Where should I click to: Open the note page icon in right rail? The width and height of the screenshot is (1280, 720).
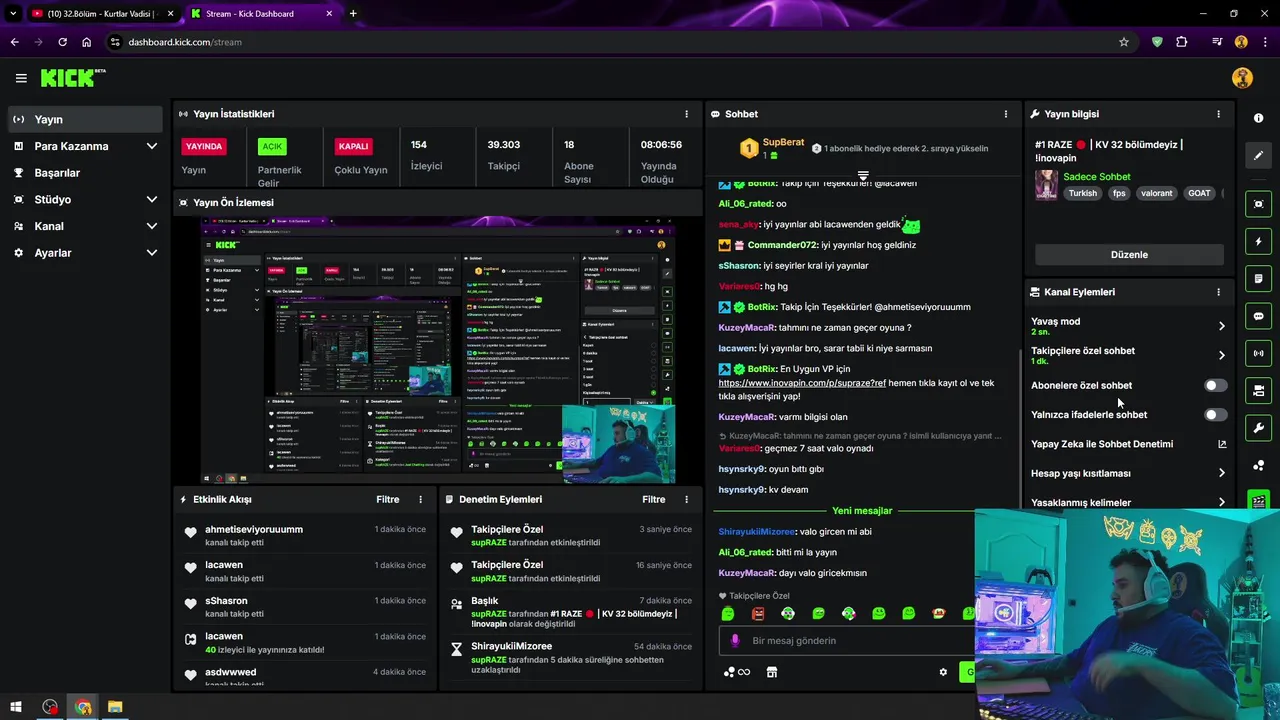point(1258,278)
